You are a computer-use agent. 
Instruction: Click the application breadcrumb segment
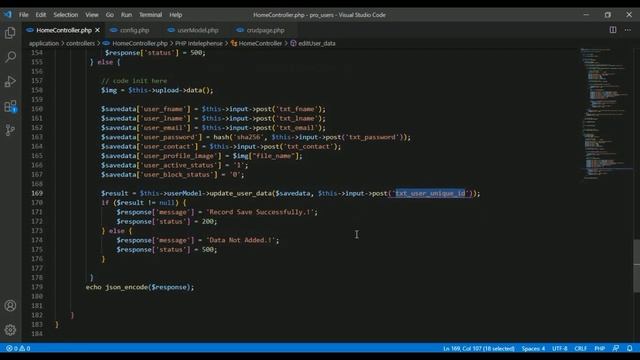[x=44, y=43]
